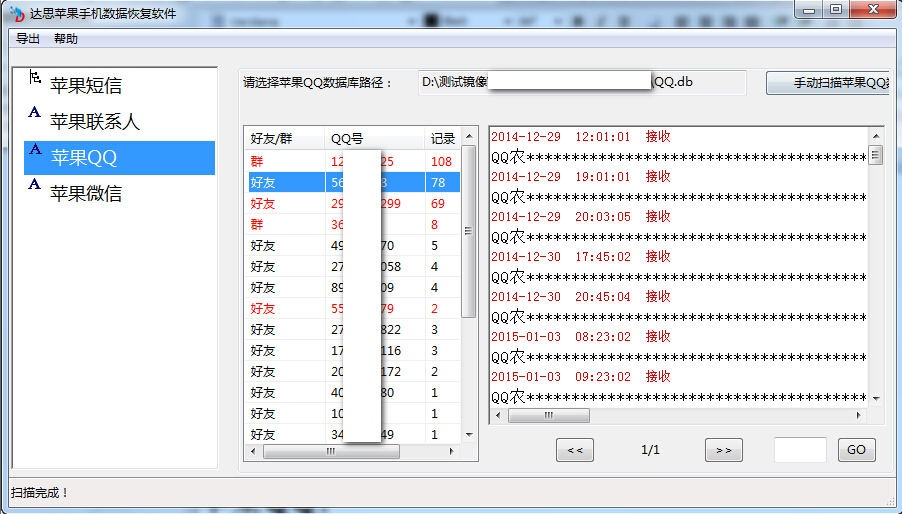This screenshot has width=902, height=514.
Task: Click the page number input box
Action: pos(800,450)
